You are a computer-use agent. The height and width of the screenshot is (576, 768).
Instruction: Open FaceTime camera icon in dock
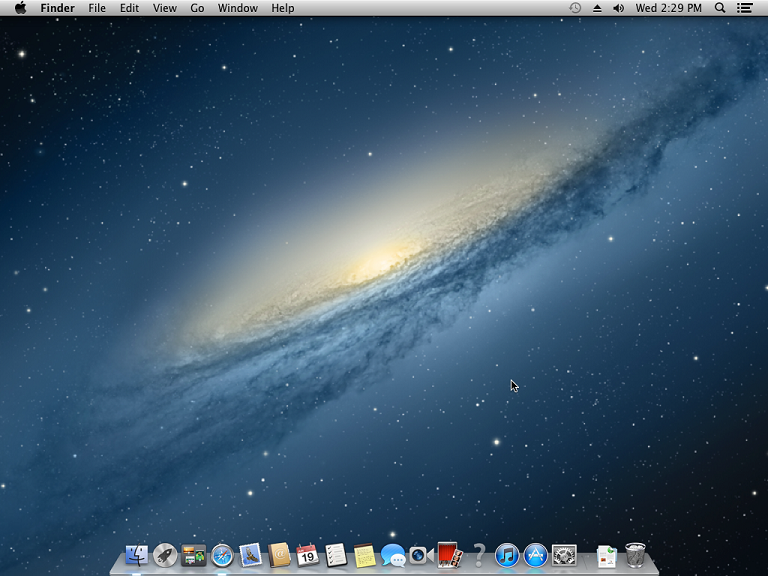tap(421, 555)
